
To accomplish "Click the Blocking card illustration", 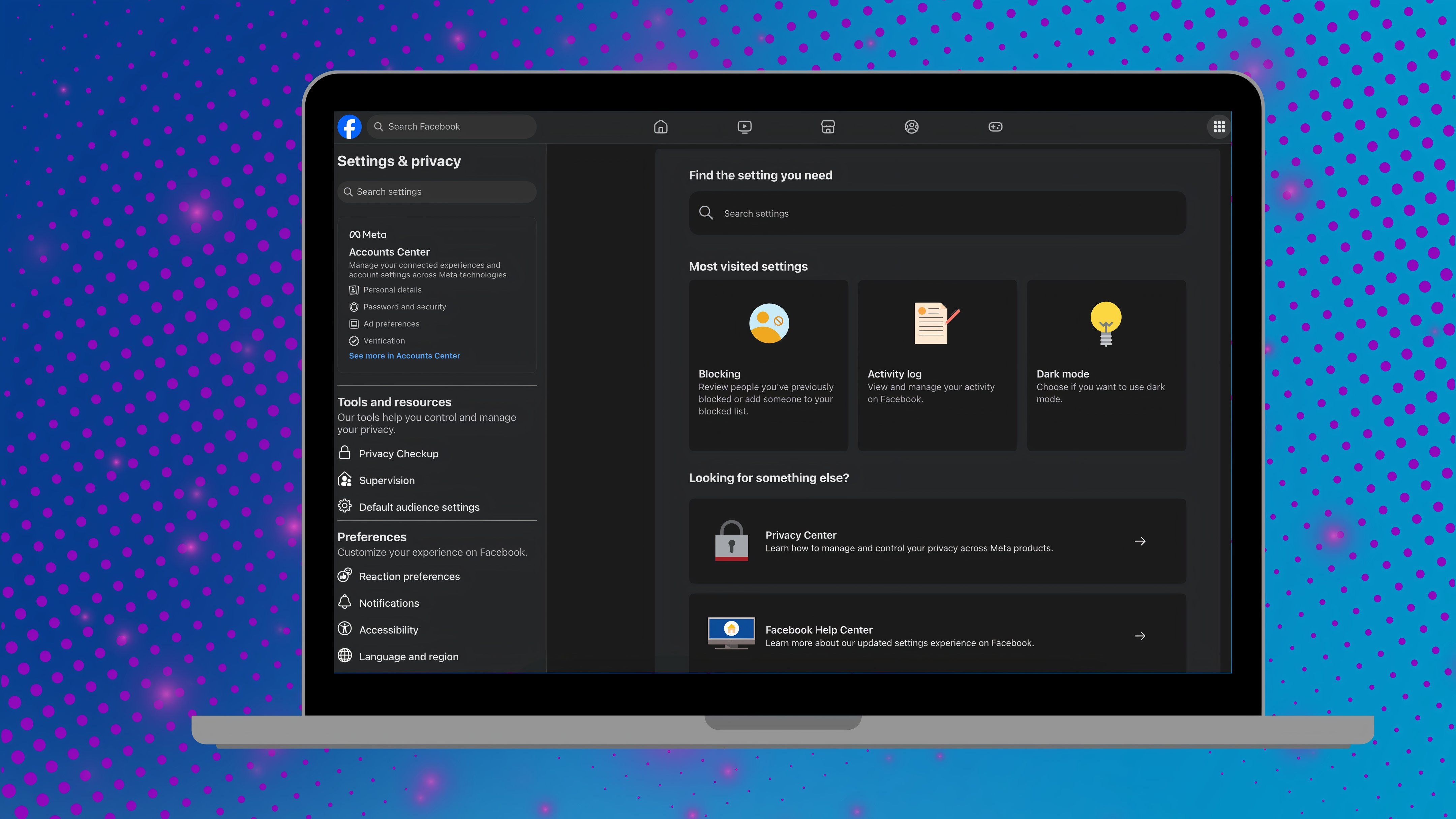I will click(769, 323).
